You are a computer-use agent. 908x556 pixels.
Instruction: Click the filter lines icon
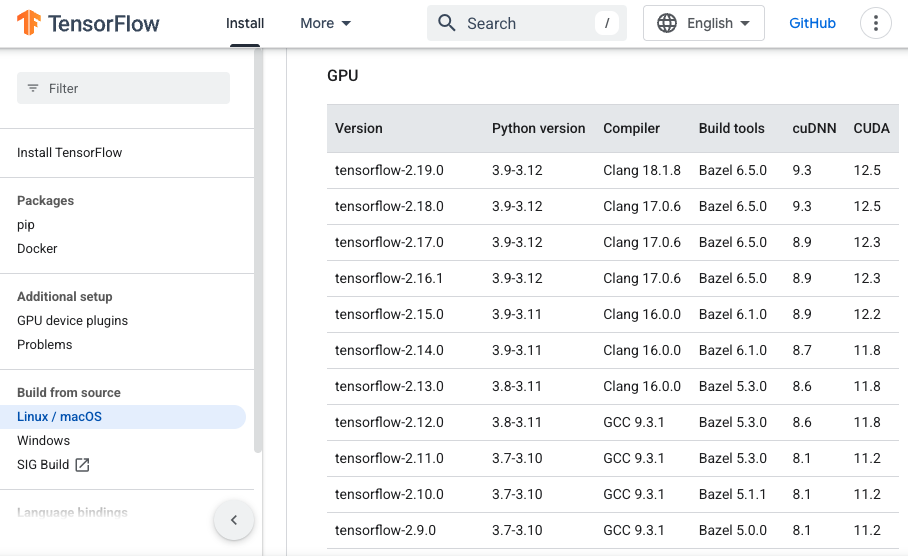pos(34,88)
